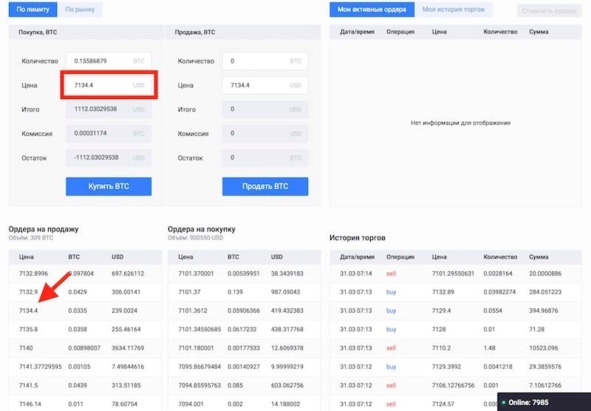Select the 7140 sell order price
The image size is (591, 411).
[x=26, y=348]
